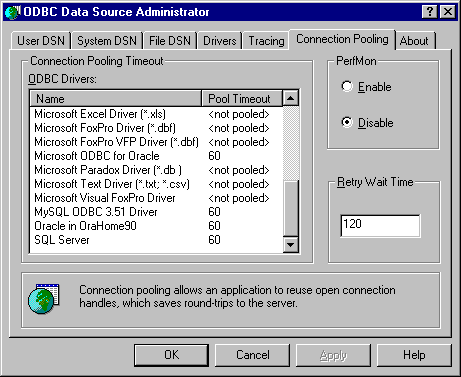
Task: Click the question mark help button in title bar
Action: click(x=429, y=12)
